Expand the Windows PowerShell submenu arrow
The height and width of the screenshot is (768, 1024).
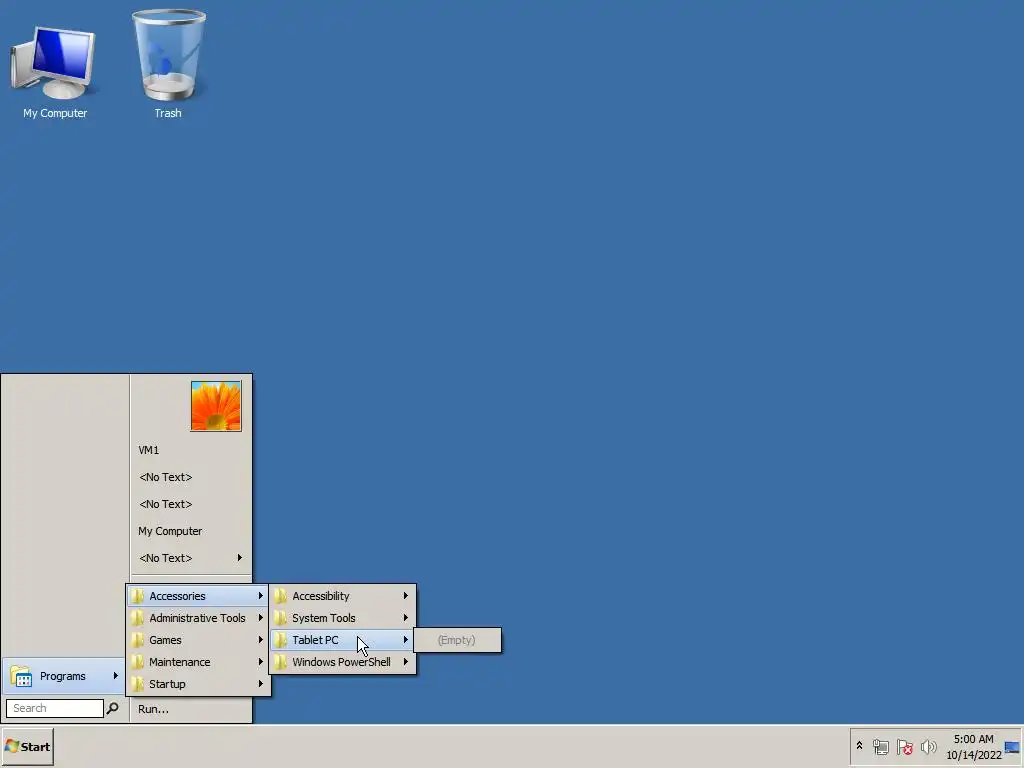[405, 662]
